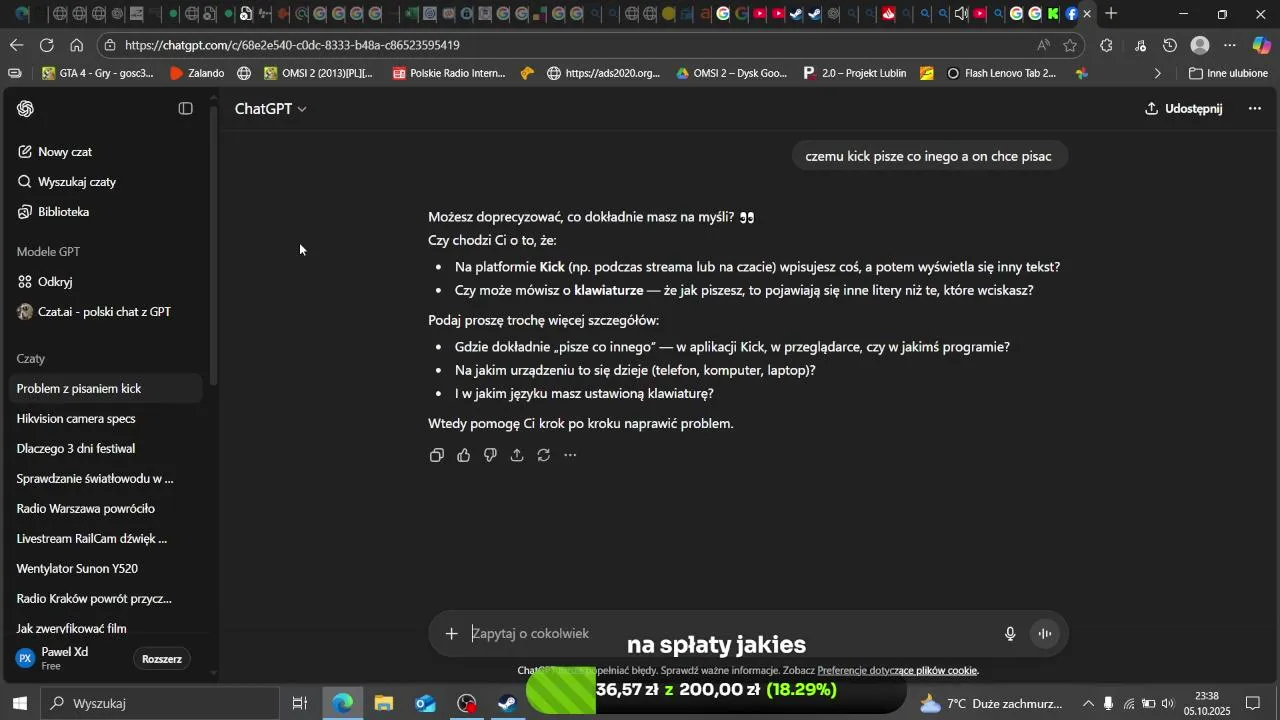Viewport: 1280px width, 720px height.
Task: Copy the assistant response
Action: point(437,455)
